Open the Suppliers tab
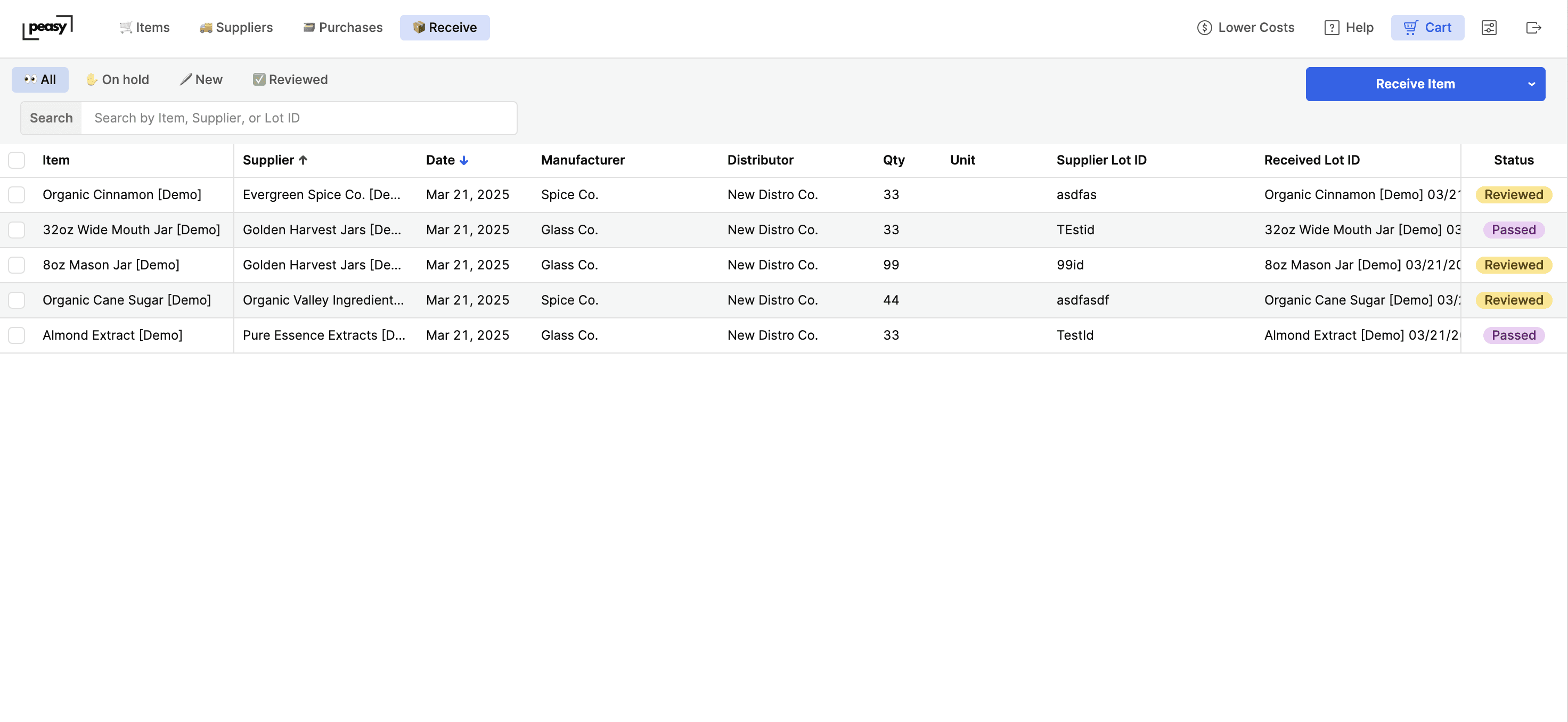The width and height of the screenshot is (1568, 722). [x=236, y=27]
